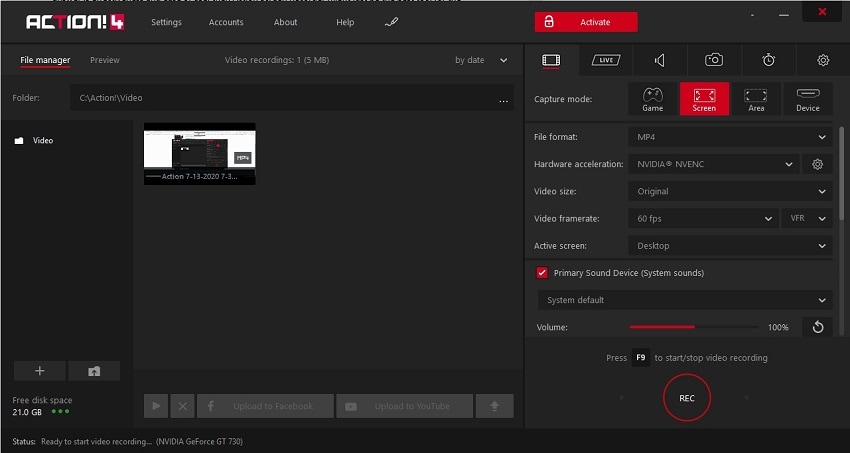The image size is (850, 453).
Task: Open the LIVE streaming tab
Action: coord(606,60)
